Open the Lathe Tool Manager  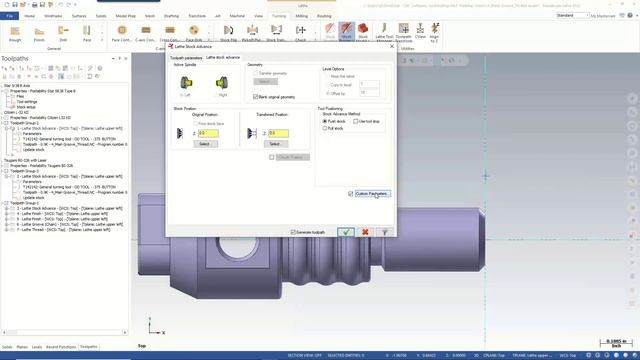coord(384,32)
